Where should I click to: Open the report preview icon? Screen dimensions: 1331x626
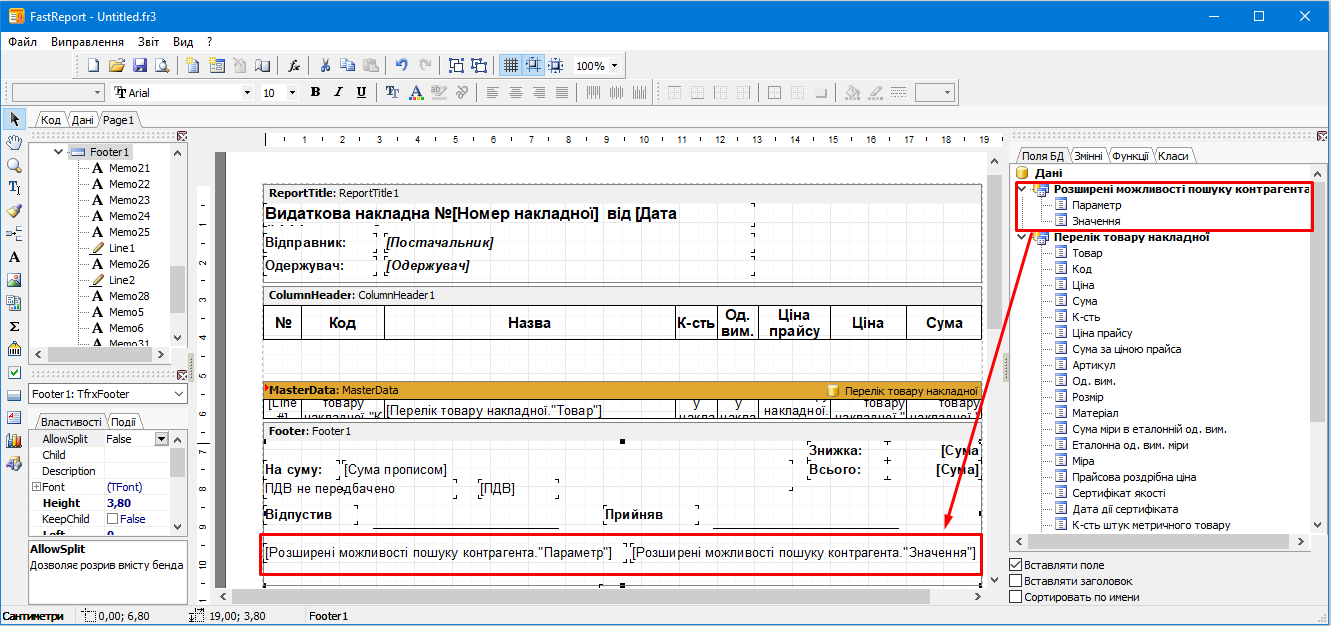pyautogui.click(x=163, y=66)
